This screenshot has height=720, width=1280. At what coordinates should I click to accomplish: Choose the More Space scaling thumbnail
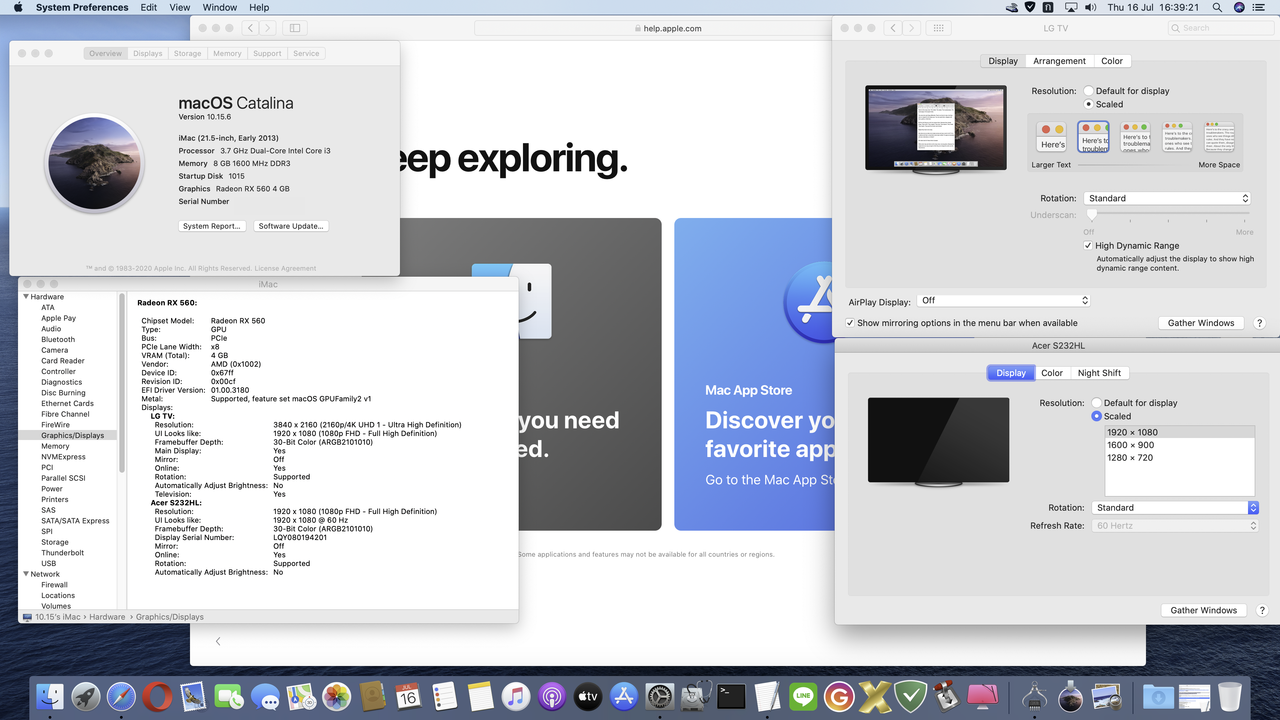tap(1219, 136)
